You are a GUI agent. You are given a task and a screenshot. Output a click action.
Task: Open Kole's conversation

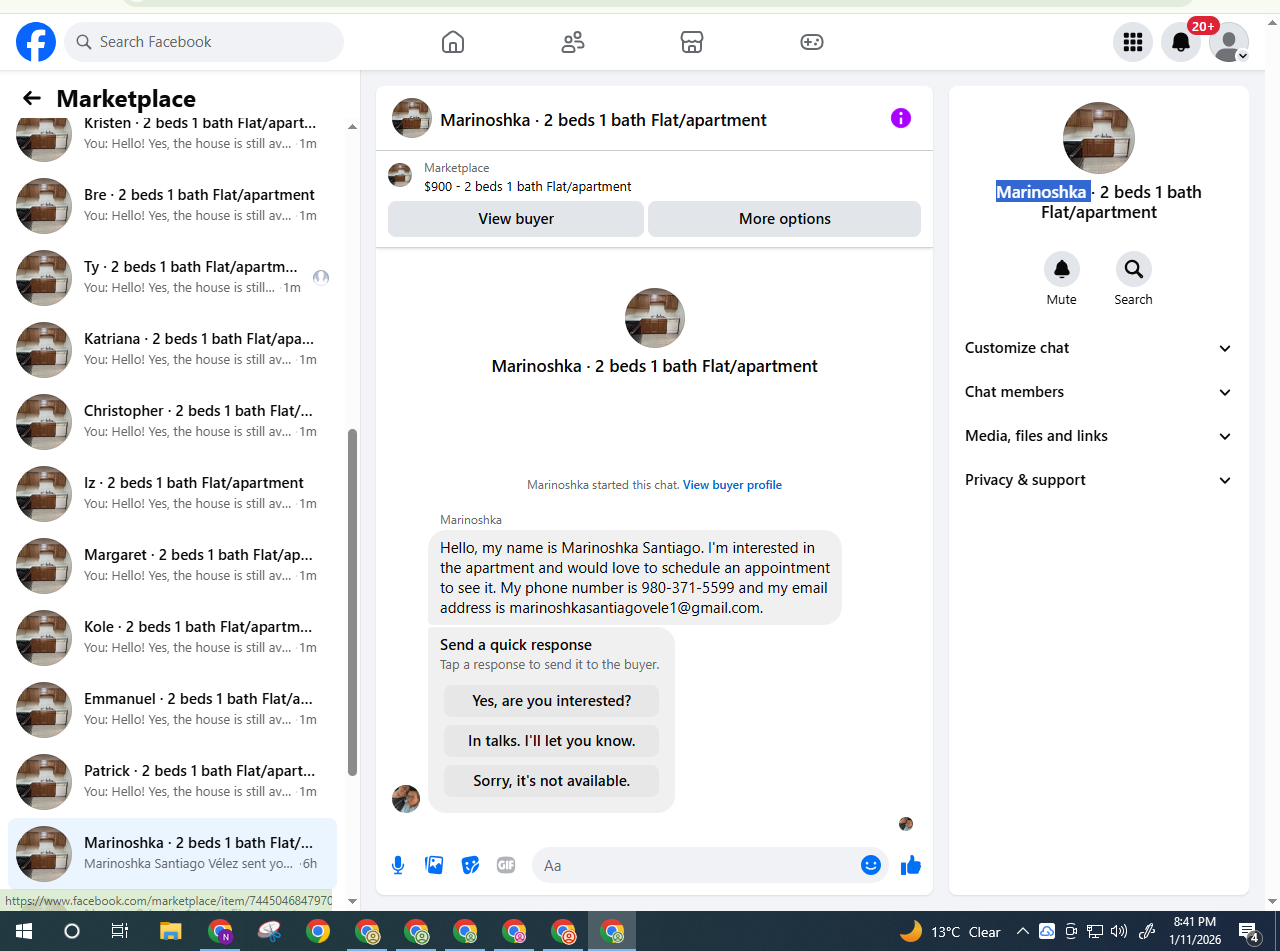pyautogui.click(x=172, y=637)
